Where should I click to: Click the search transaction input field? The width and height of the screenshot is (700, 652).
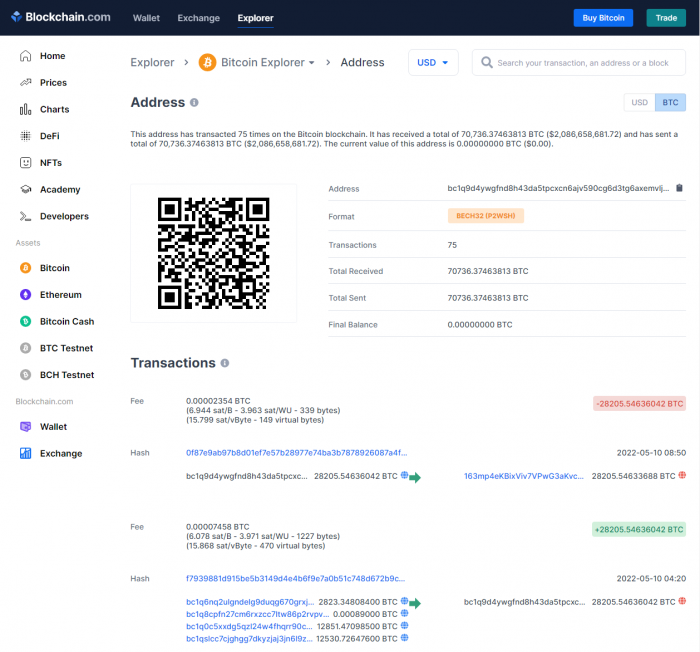(579, 63)
